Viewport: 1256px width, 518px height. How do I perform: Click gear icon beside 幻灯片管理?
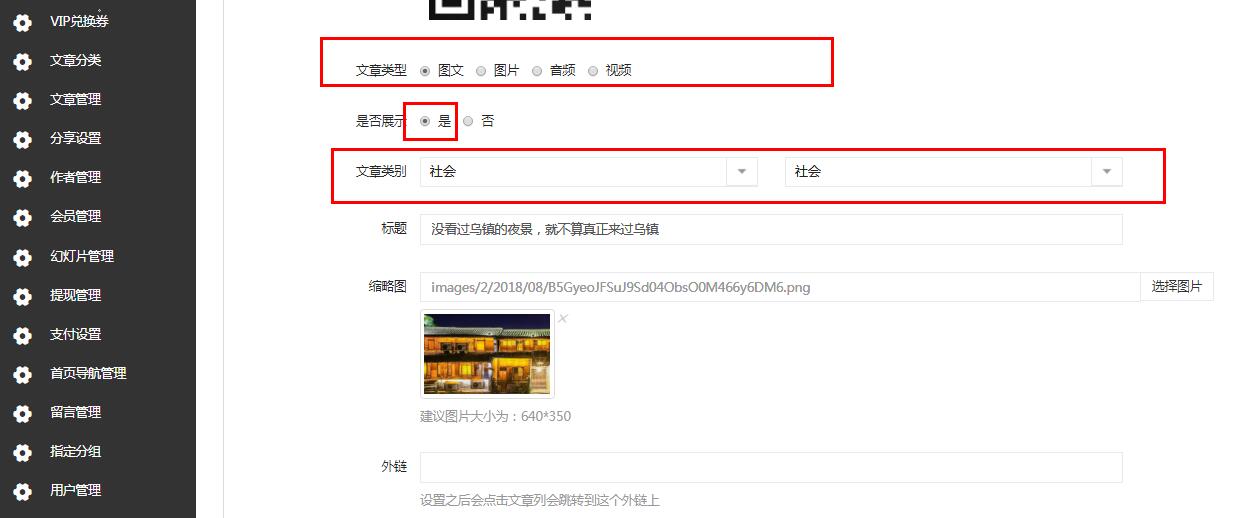(x=22, y=257)
